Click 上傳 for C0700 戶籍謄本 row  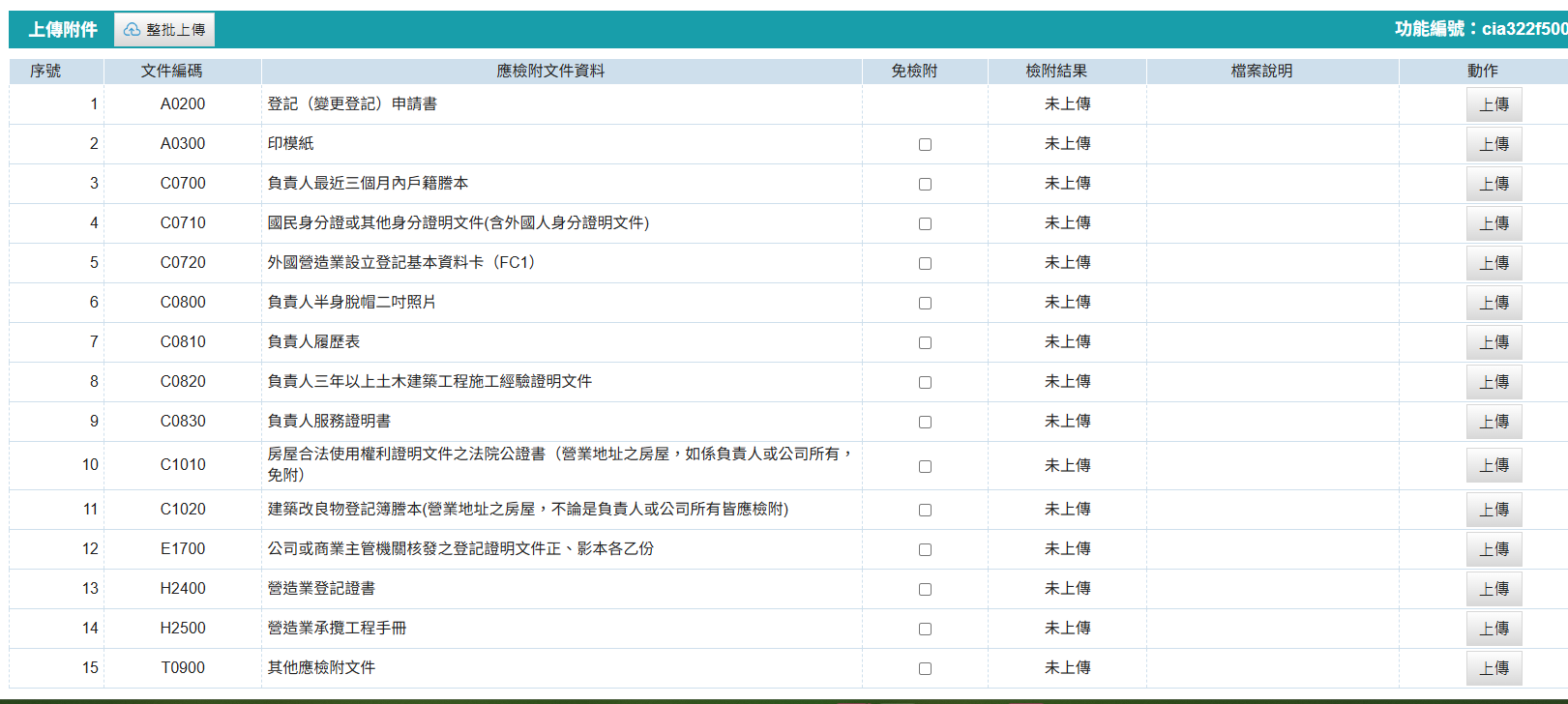tap(1494, 184)
